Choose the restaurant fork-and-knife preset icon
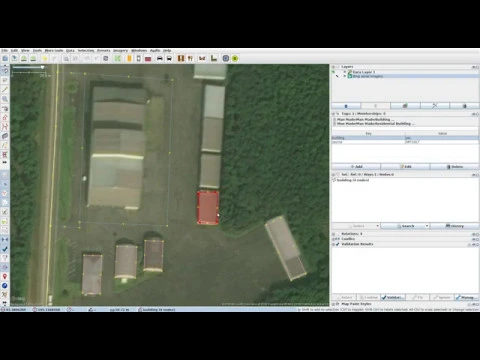This screenshot has height=360, width=480. pos(190,58)
